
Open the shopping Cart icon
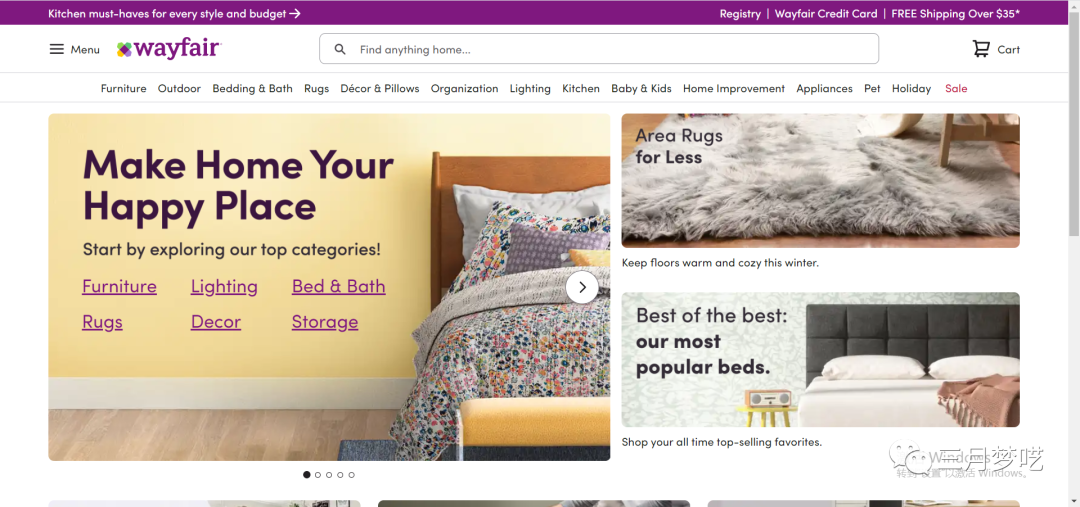981,49
